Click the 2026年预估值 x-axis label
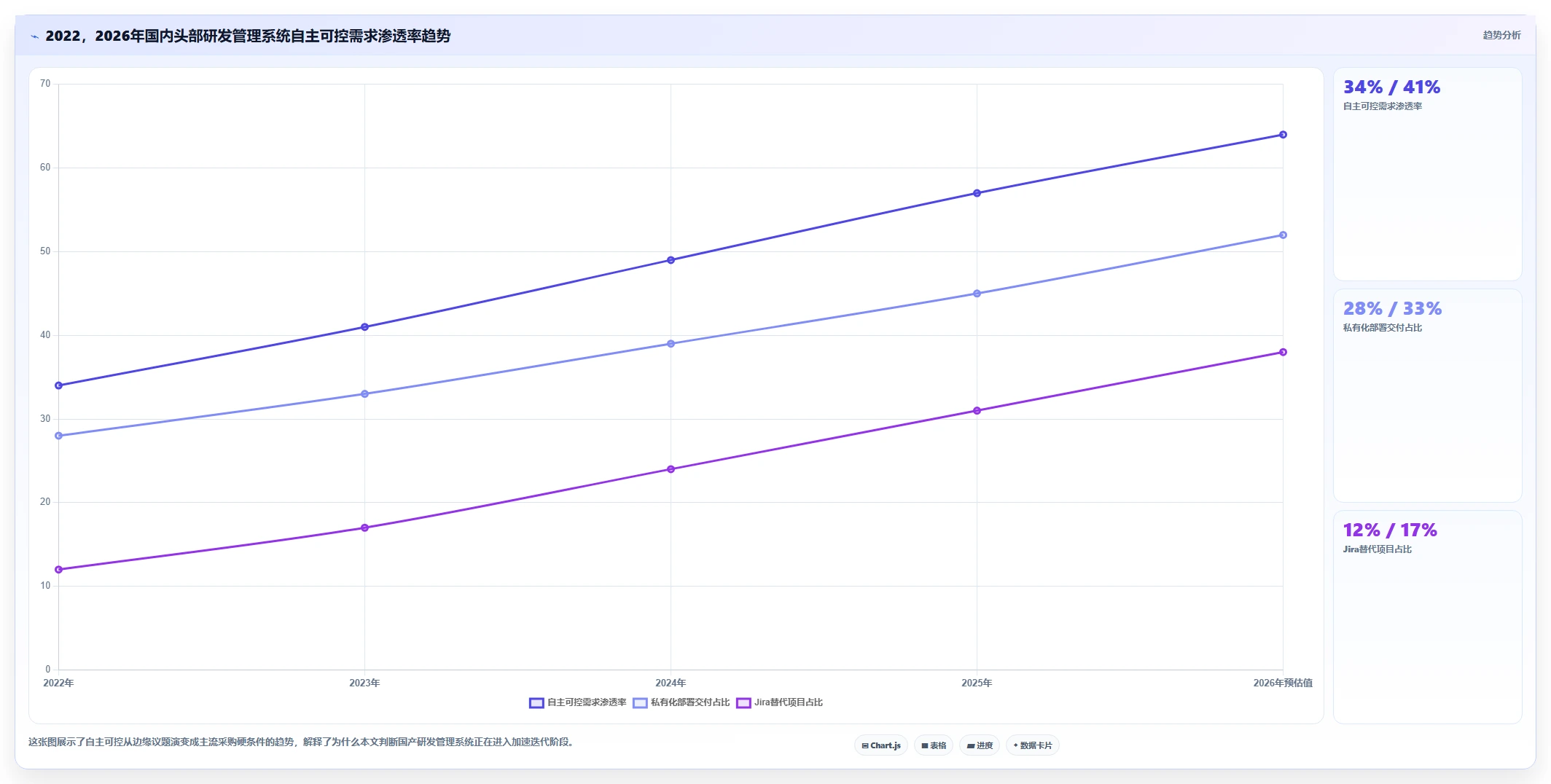 [1283, 683]
